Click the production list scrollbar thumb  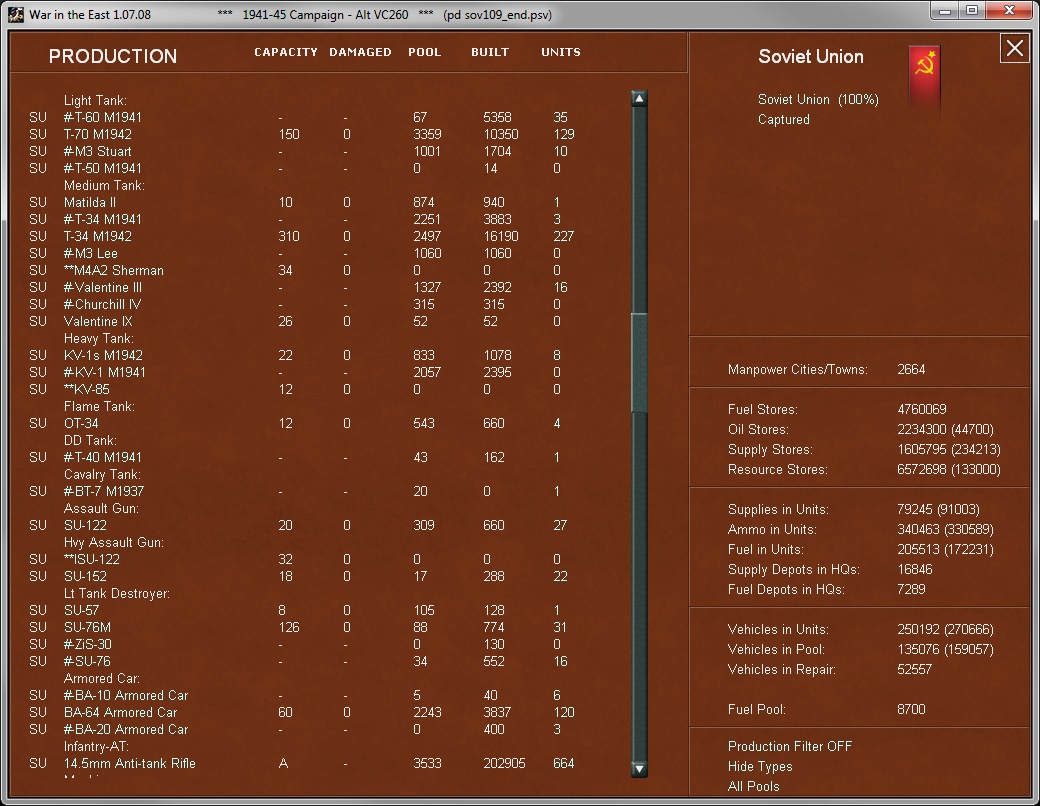639,362
